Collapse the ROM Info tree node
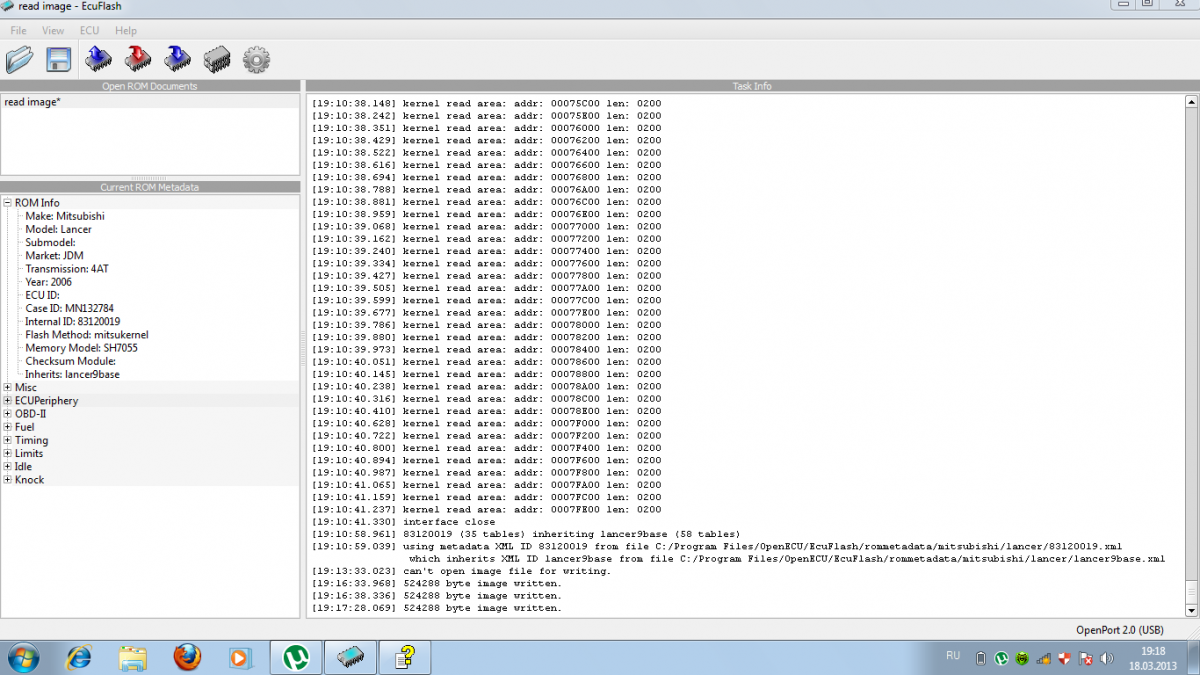The image size is (1200, 675). point(8,203)
